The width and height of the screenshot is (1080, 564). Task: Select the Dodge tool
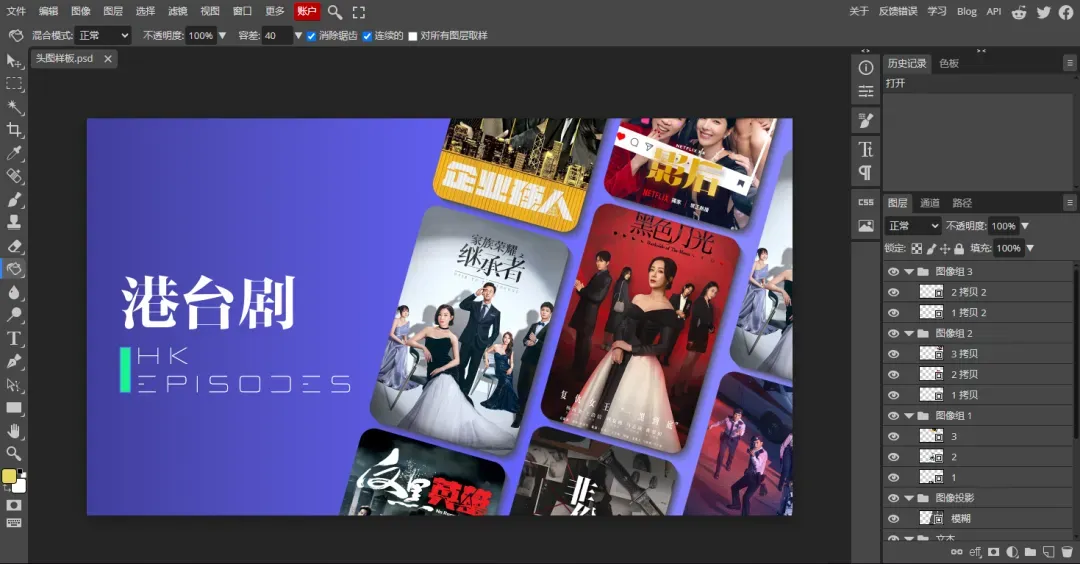click(x=14, y=315)
